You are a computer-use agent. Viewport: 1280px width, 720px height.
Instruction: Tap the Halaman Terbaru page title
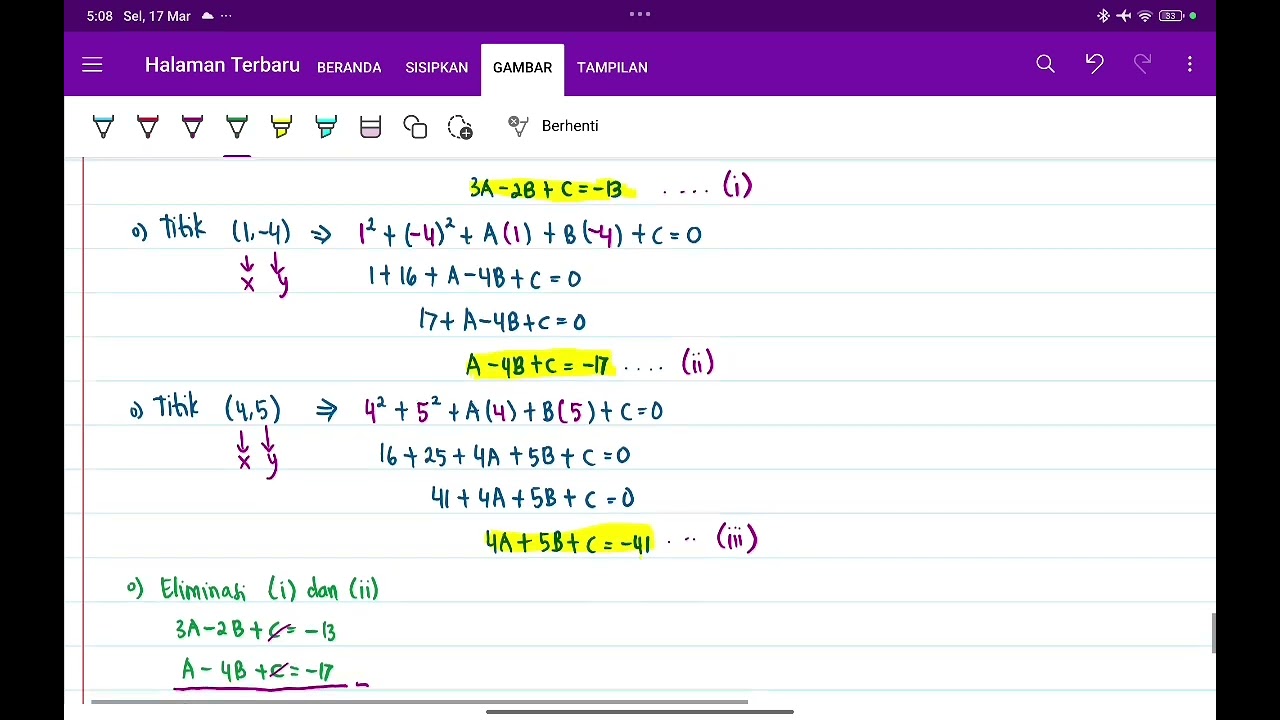(222, 65)
